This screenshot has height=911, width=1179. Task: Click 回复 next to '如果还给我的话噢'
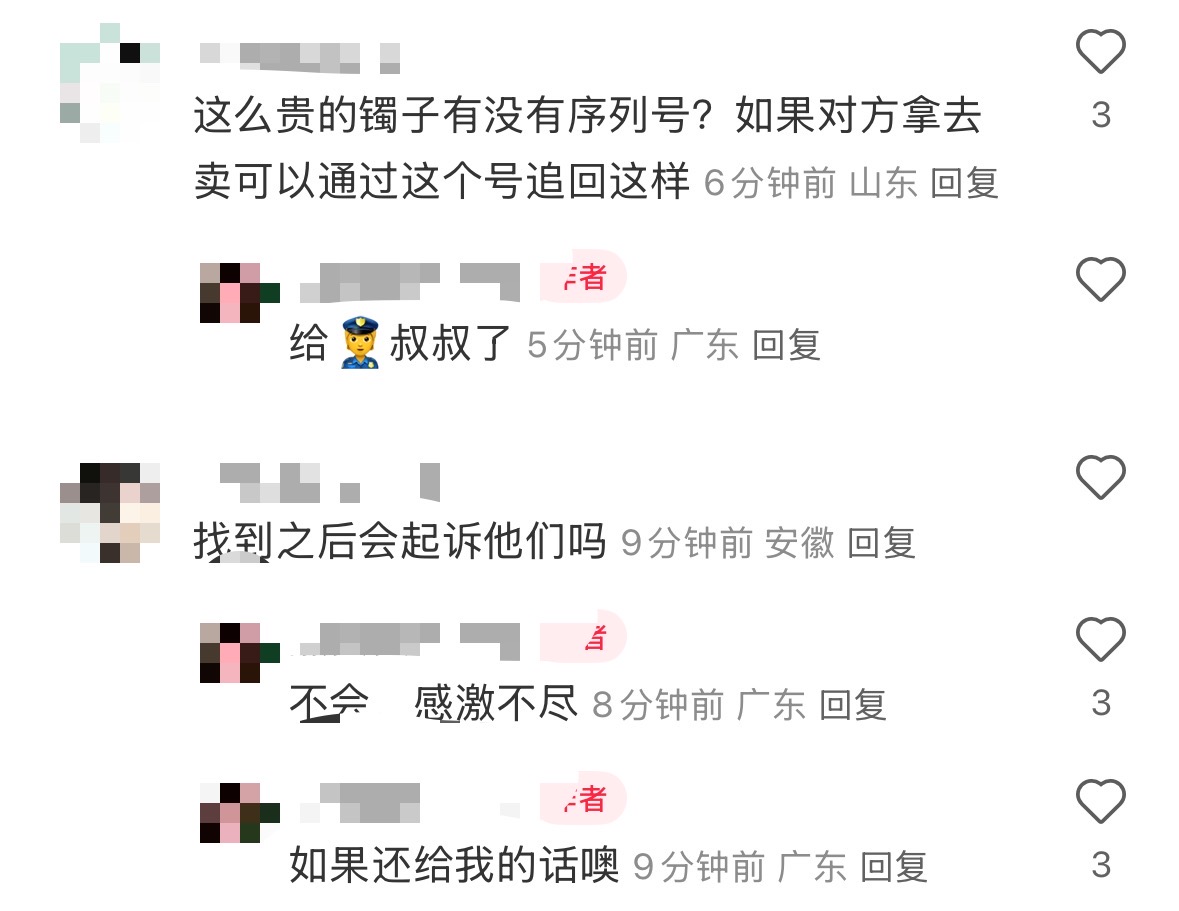(893, 867)
